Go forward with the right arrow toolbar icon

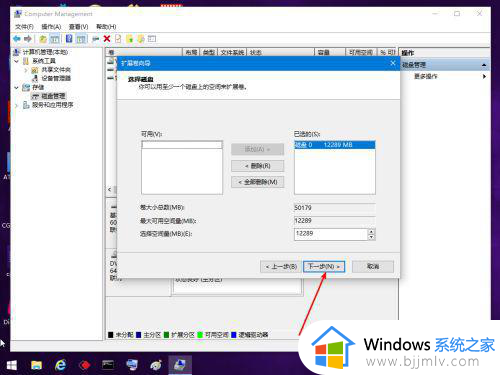(28, 39)
